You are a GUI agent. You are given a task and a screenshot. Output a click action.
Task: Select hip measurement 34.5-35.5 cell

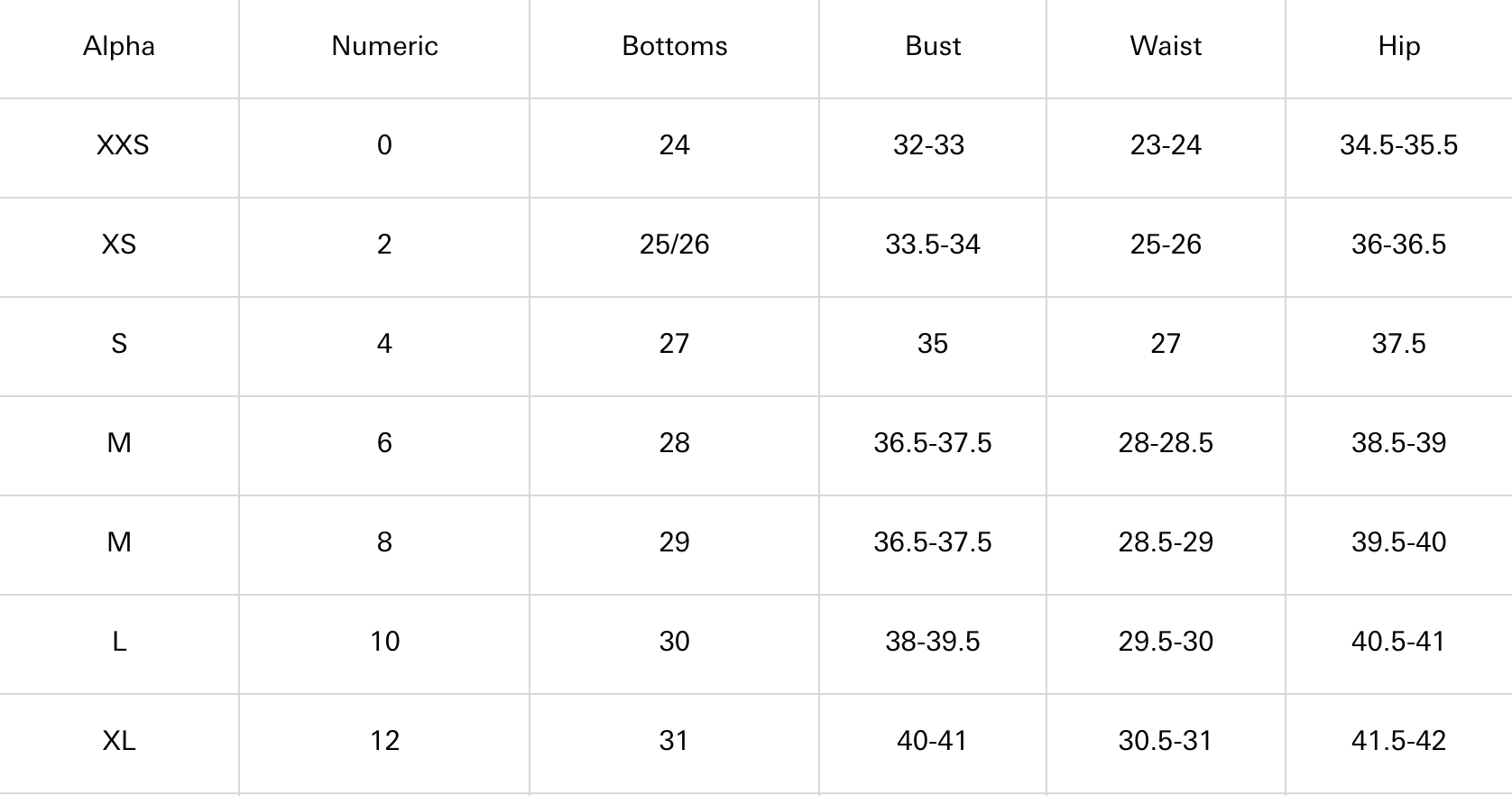point(1398,145)
